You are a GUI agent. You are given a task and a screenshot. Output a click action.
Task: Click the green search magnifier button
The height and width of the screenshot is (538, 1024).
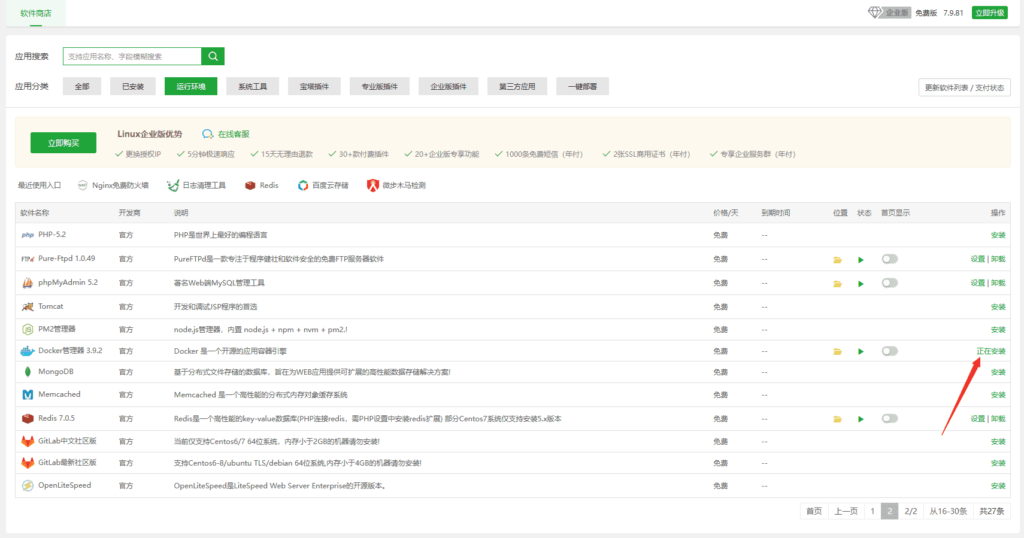coord(213,56)
